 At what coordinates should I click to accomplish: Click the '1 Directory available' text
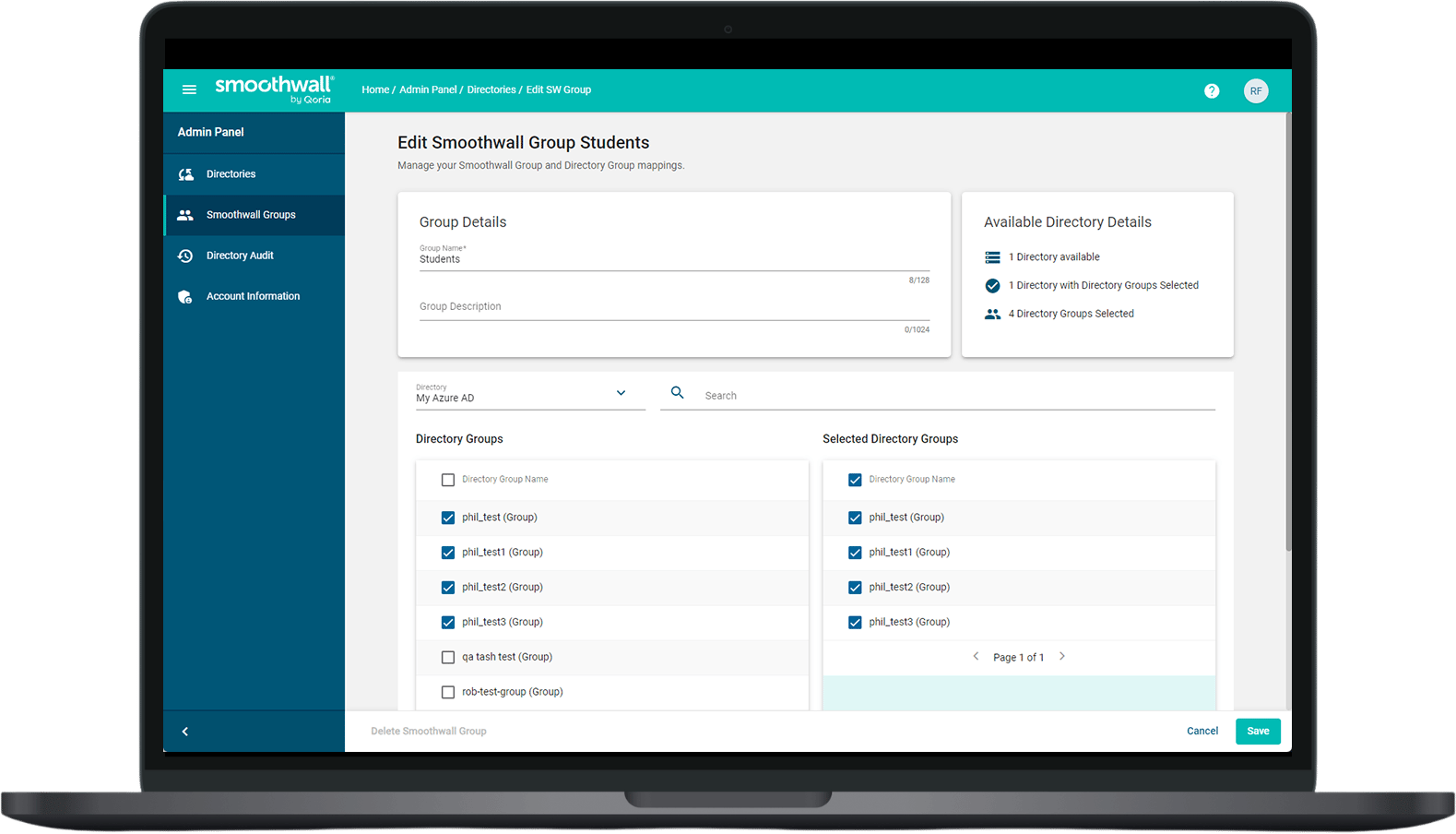[1054, 257]
